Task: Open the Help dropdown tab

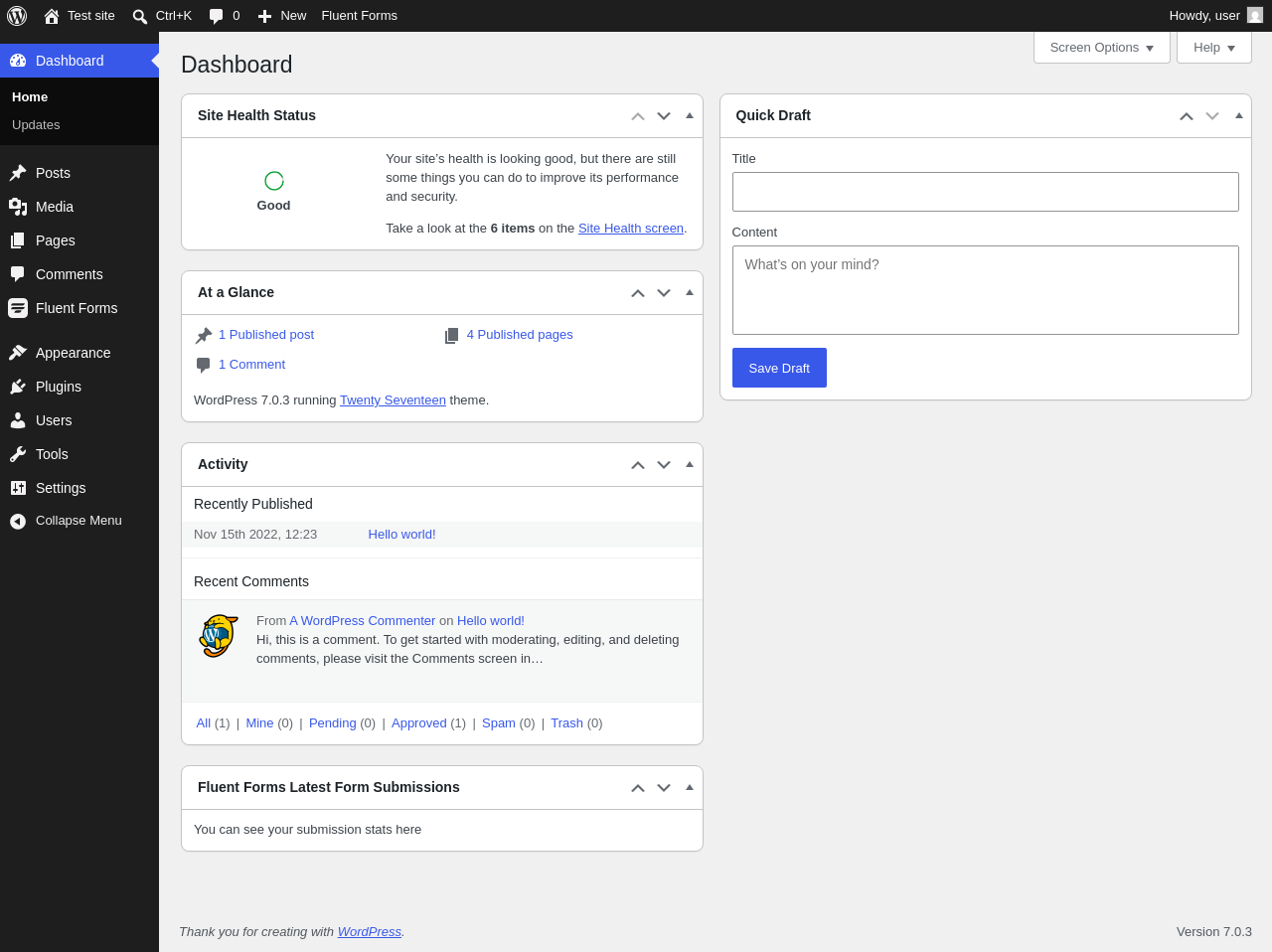Action: [1214, 48]
